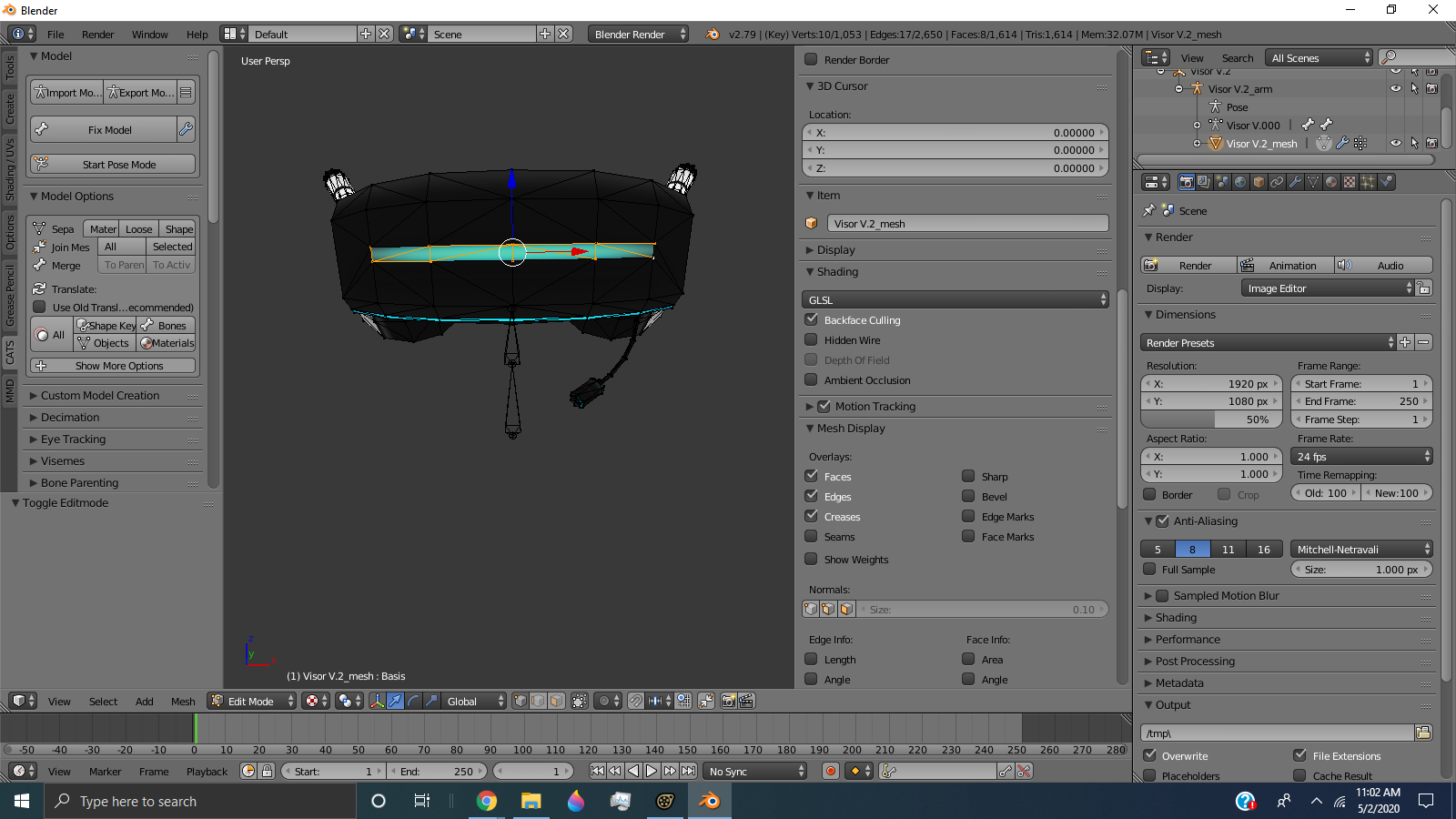The height and width of the screenshot is (819, 1456).
Task: Open the Blender Render engine dropdown
Action: [x=638, y=34]
